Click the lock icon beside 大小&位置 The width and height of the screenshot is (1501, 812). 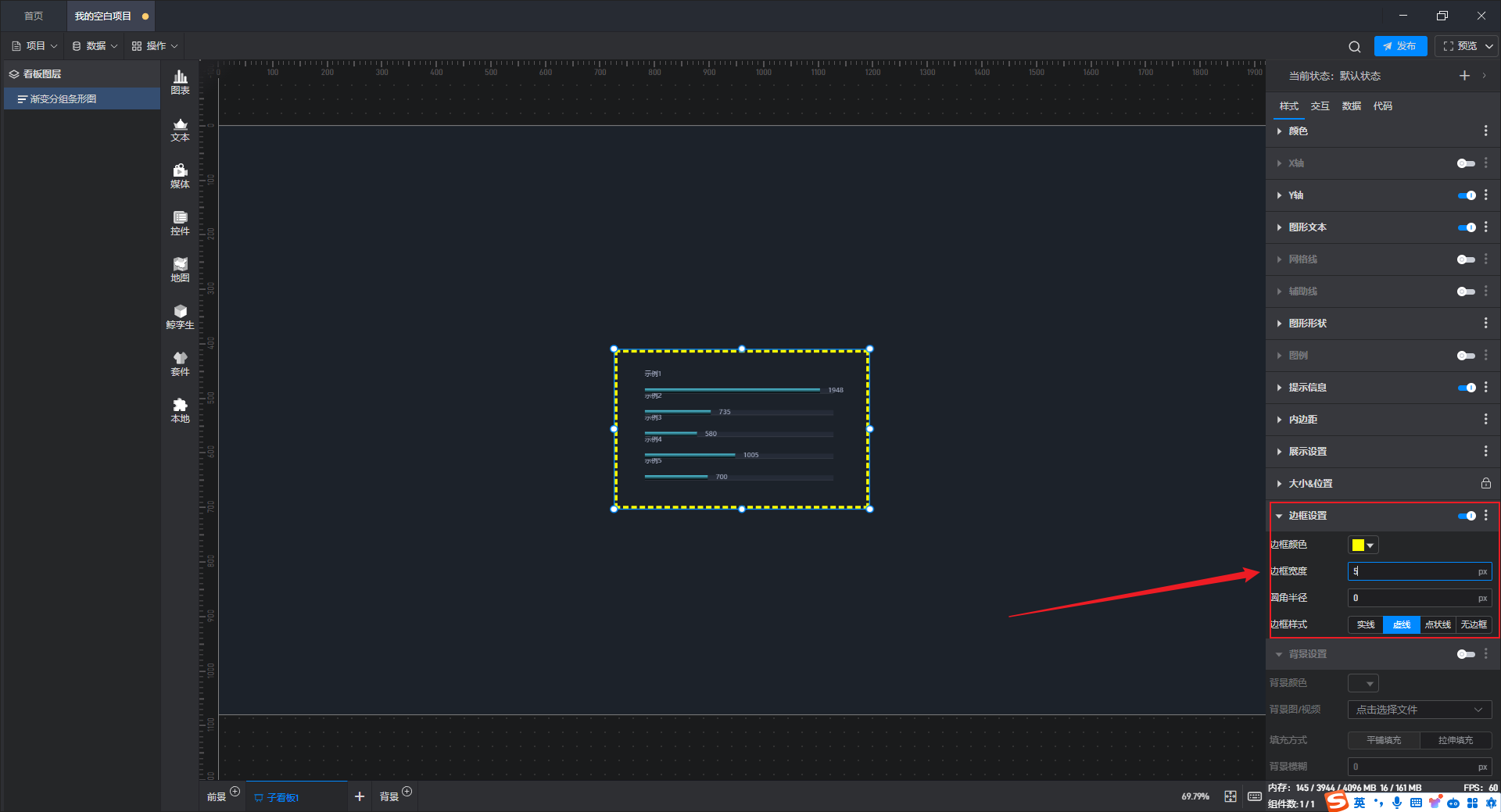[1485, 483]
